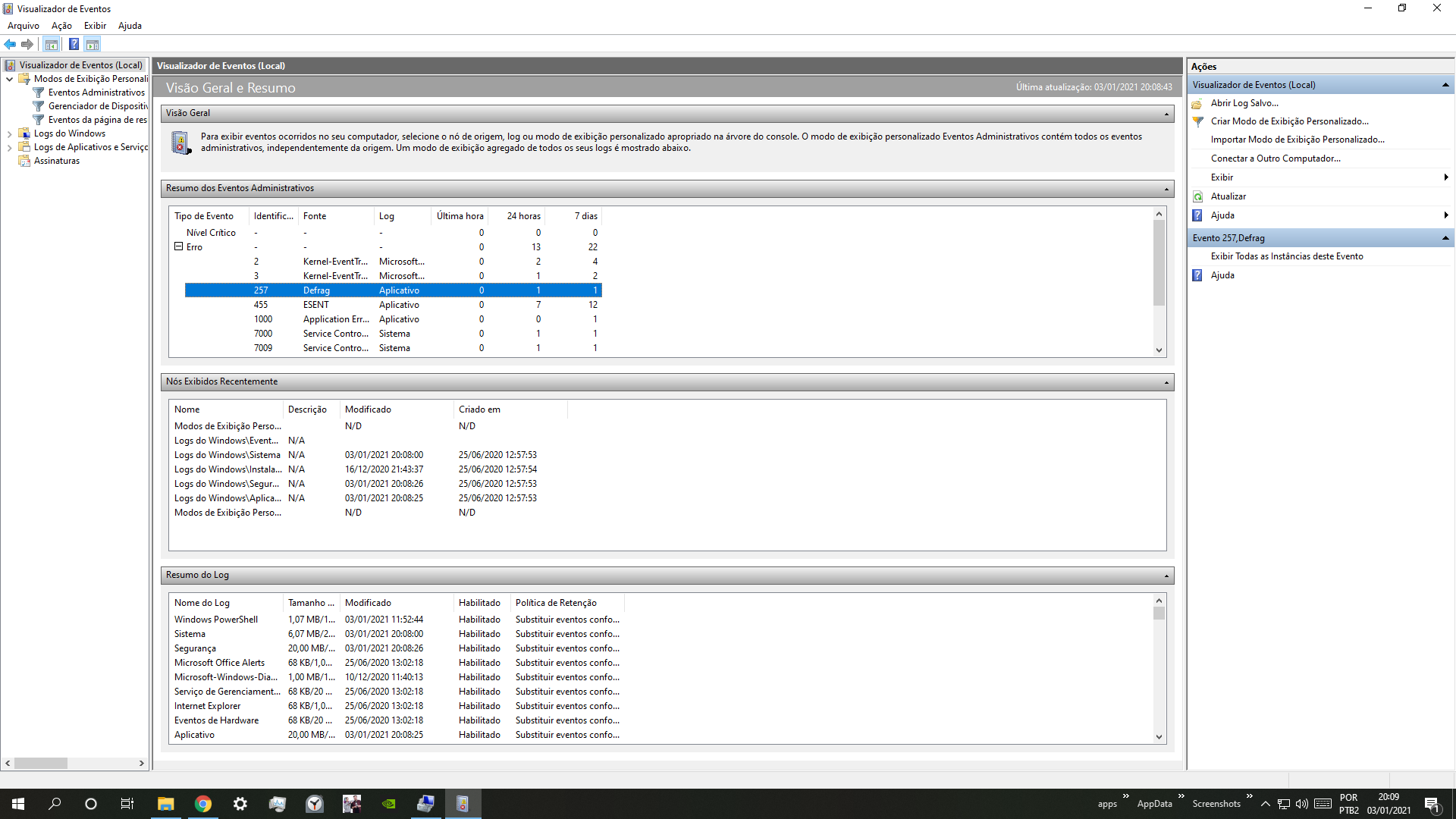Click the Help toolbar icon
The width and height of the screenshot is (1456, 819).
tap(74, 45)
